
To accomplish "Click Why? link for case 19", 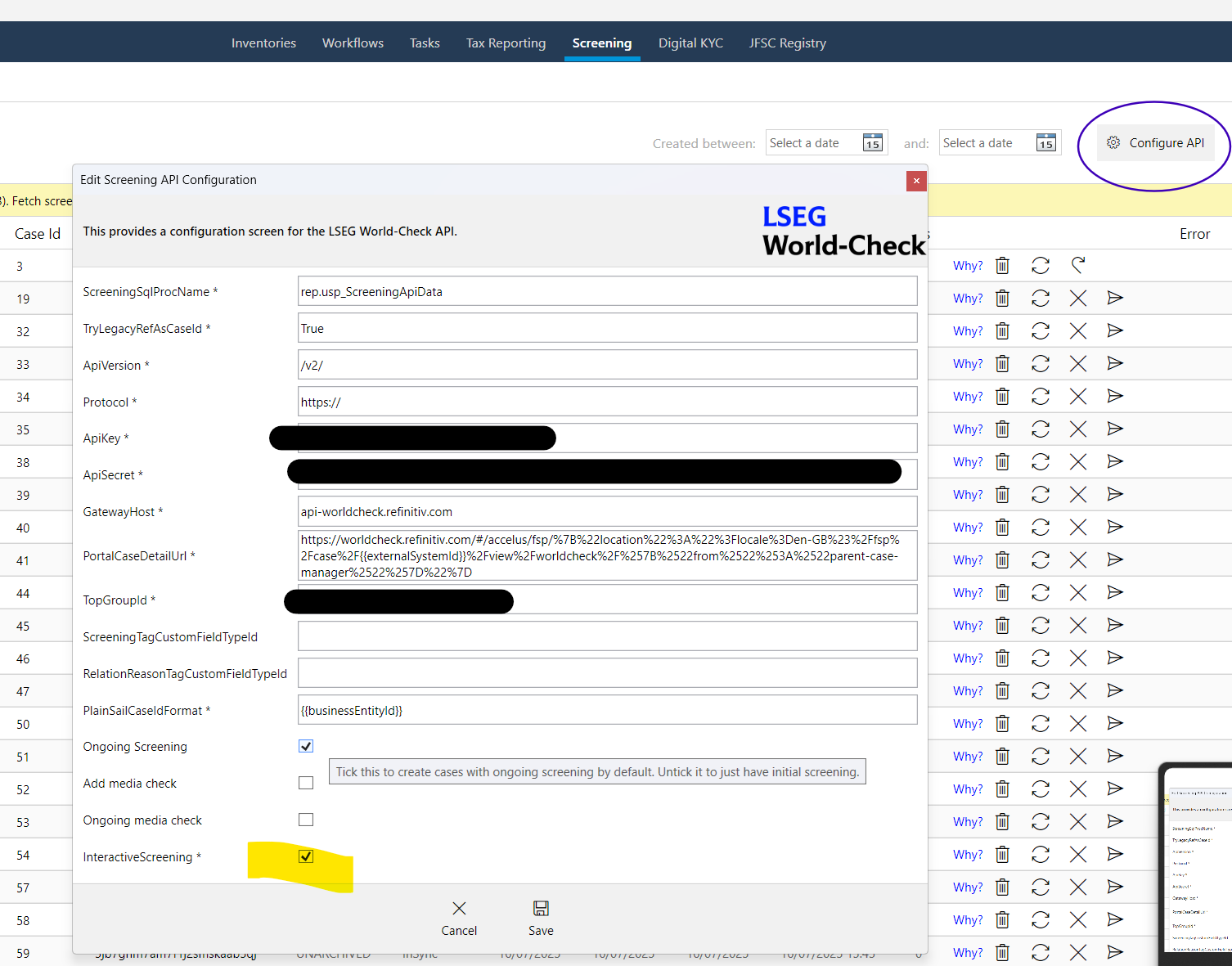I will (x=968, y=299).
